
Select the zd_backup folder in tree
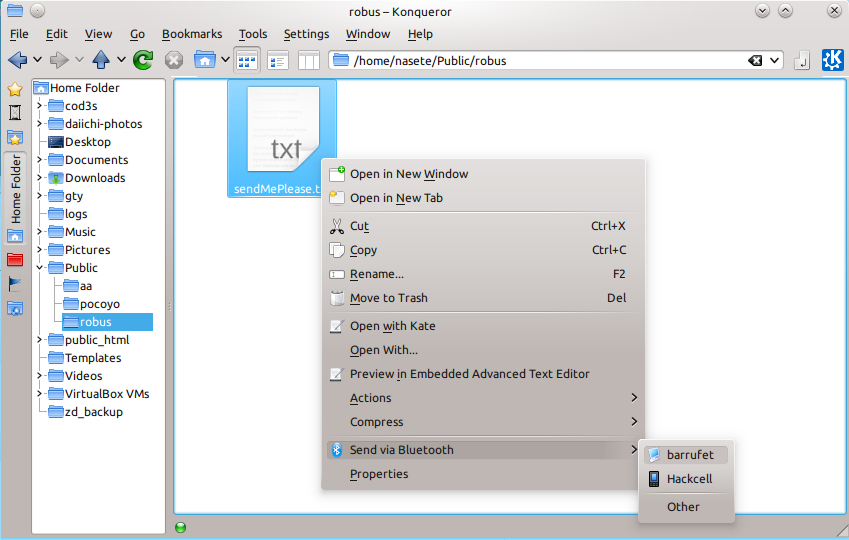click(x=86, y=412)
